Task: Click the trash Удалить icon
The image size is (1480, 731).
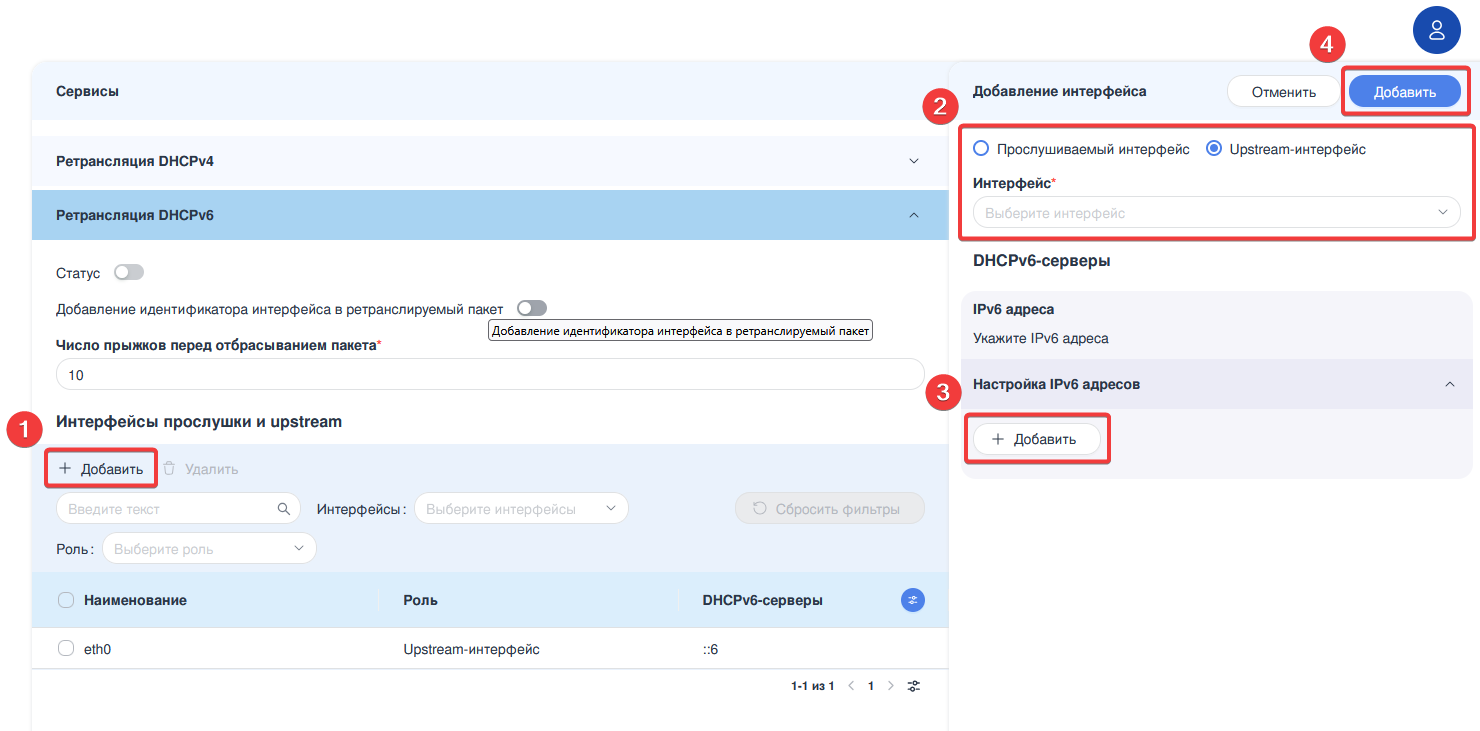Action: point(170,469)
